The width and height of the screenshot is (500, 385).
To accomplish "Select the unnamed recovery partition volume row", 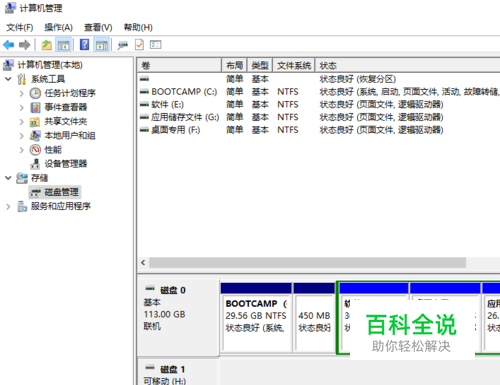I will click(319, 79).
